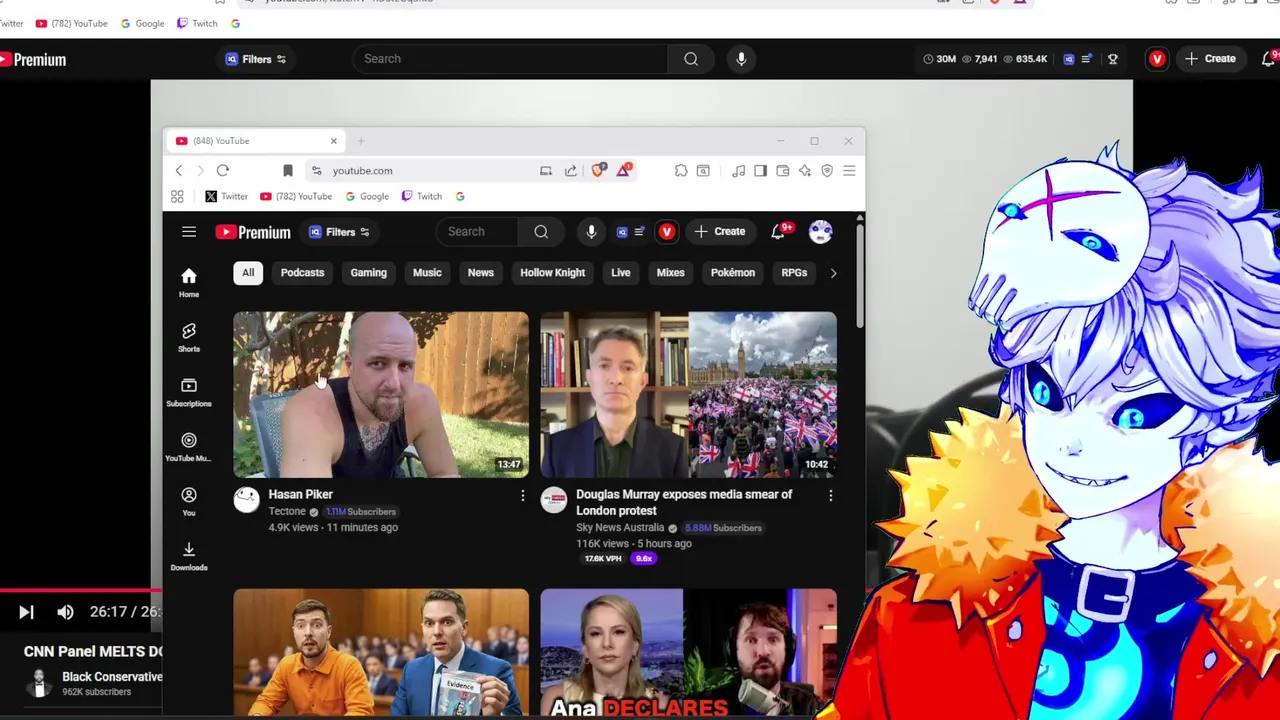Image resolution: width=1280 pixels, height=720 pixels.
Task: Open the inner browser's main hamburger menu
Action: click(x=849, y=171)
